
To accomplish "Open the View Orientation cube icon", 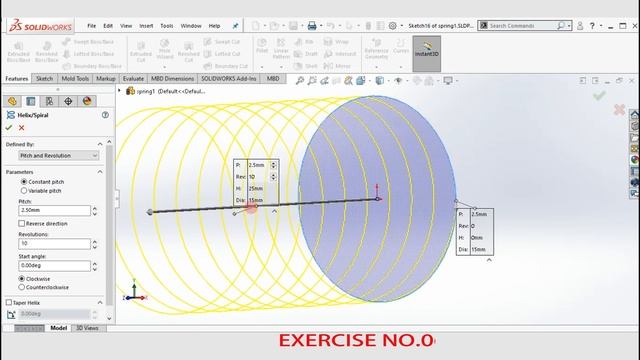I will coord(360,80).
